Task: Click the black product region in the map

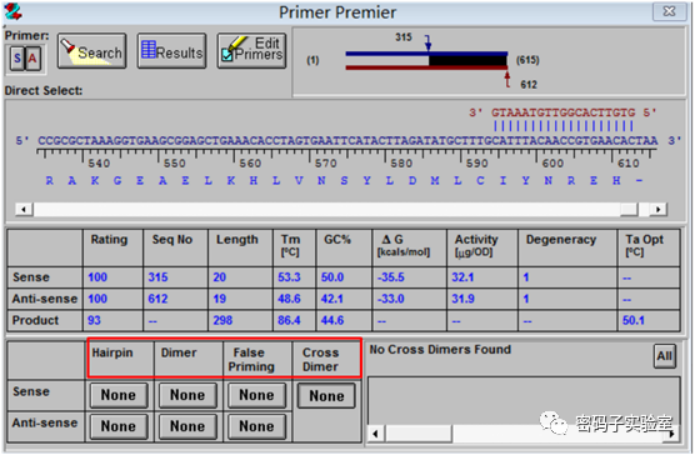Action: pyautogui.click(x=468, y=61)
